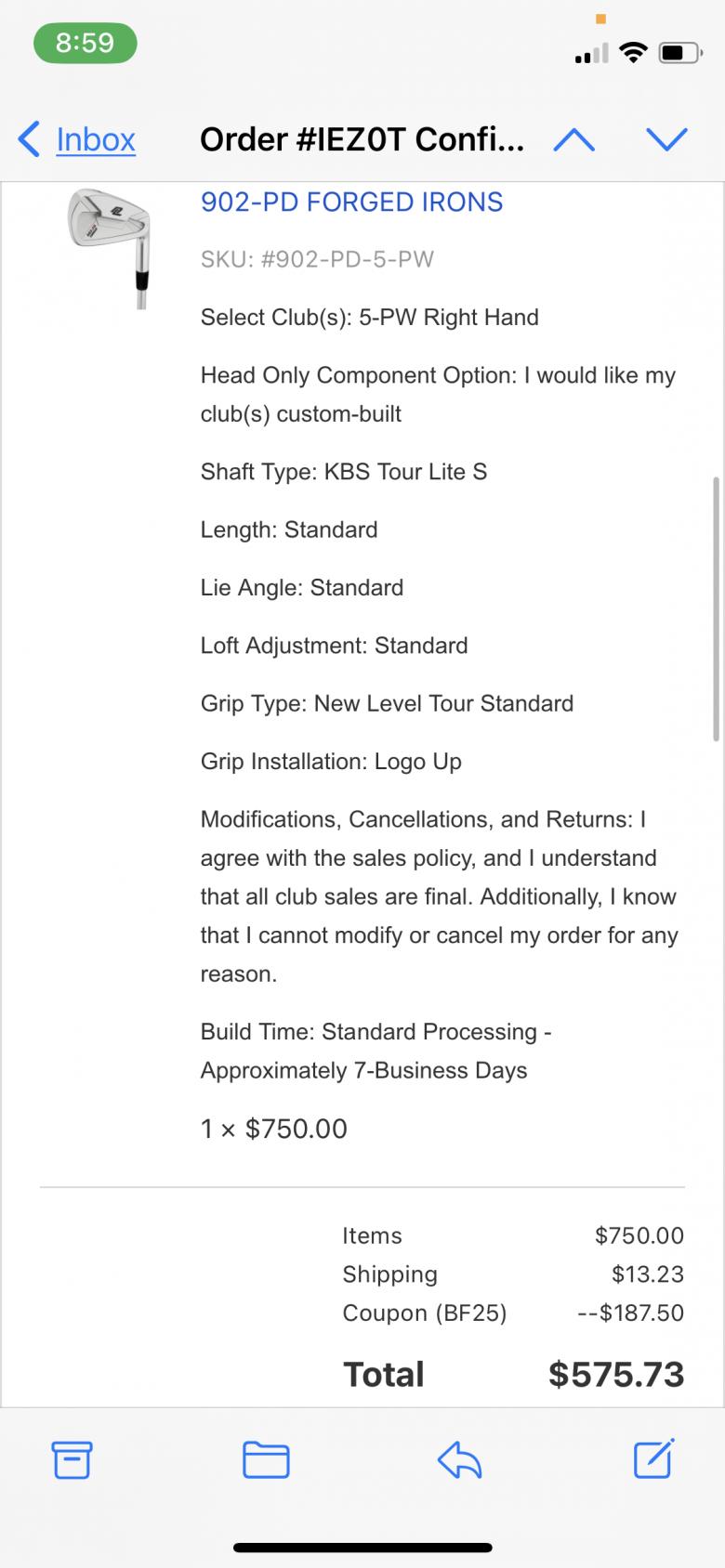Tap the battery icon in status bar
Screen dimensions: 725x1568
point(680,53)
